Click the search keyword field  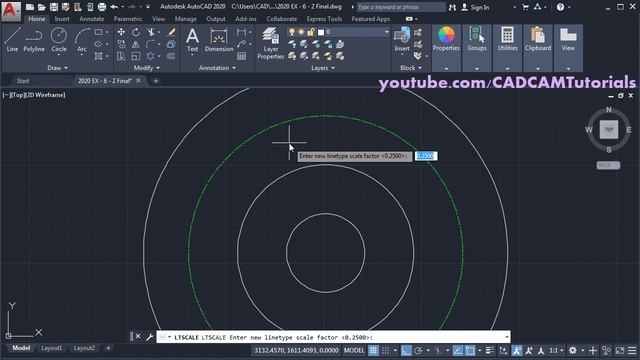pyautogui.click(x=401, y=7)
